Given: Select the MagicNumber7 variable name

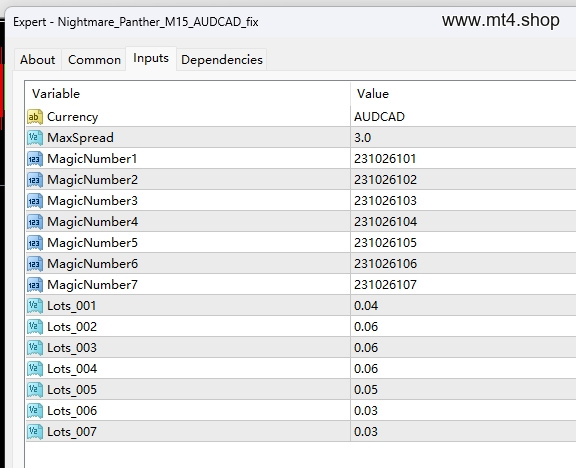Looking at the screenshot, I should (93, 285).
